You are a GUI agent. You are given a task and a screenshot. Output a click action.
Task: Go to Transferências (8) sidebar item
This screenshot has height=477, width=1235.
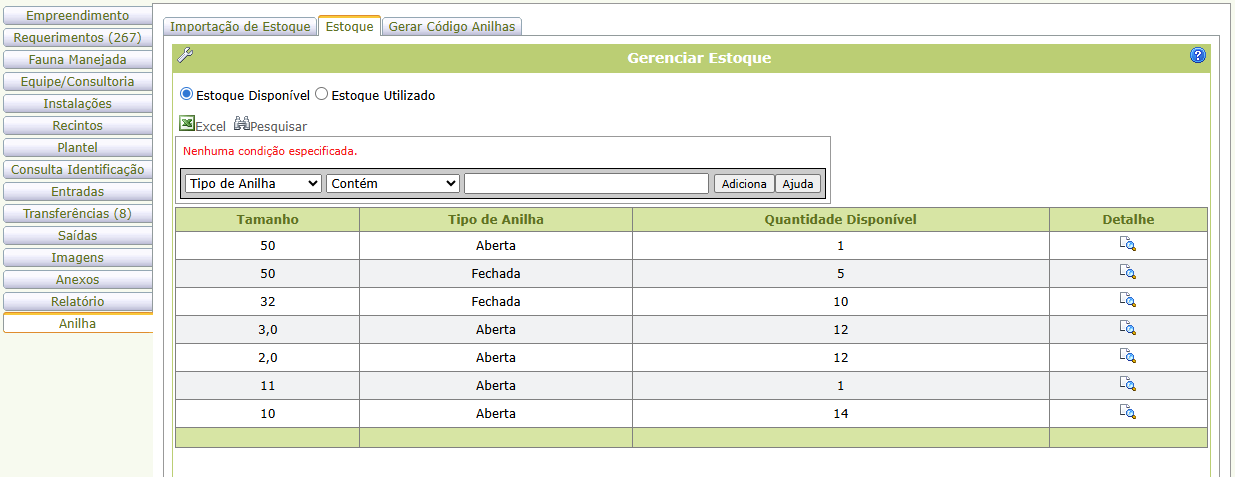click(x=77, y=214)
